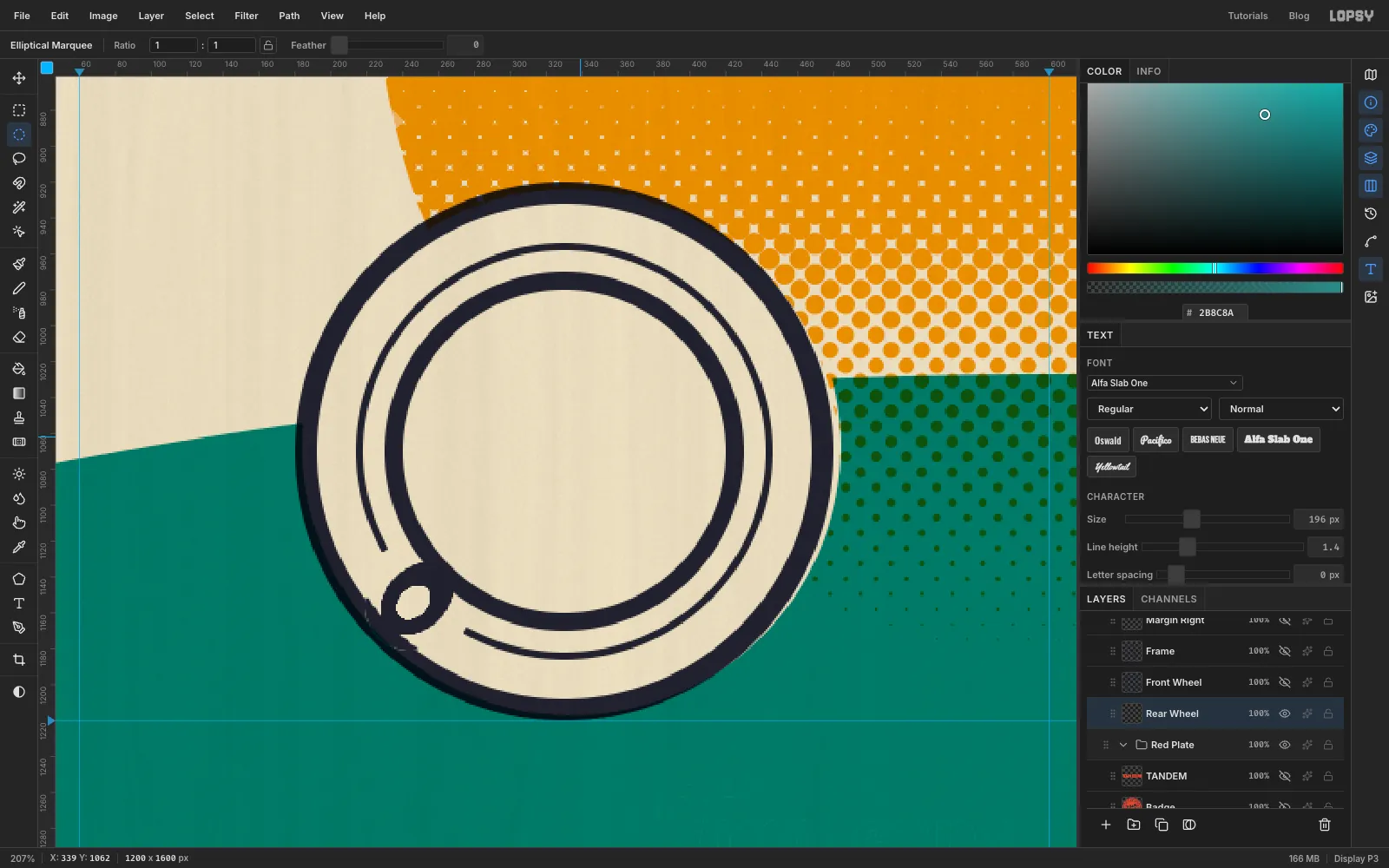Select the Eraser tool

point(19,337)
